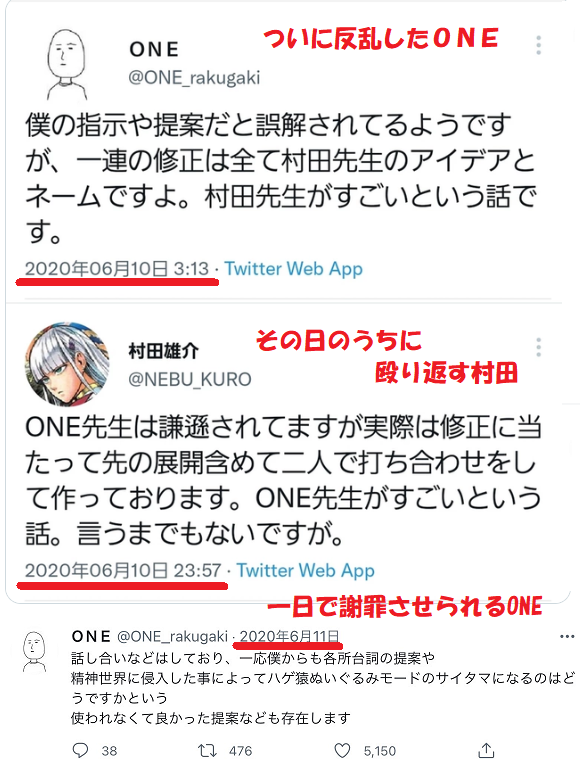Like the tweet with the heart icon
The width and height of the screenshot is (587, 768).
(x=342, y=750)
